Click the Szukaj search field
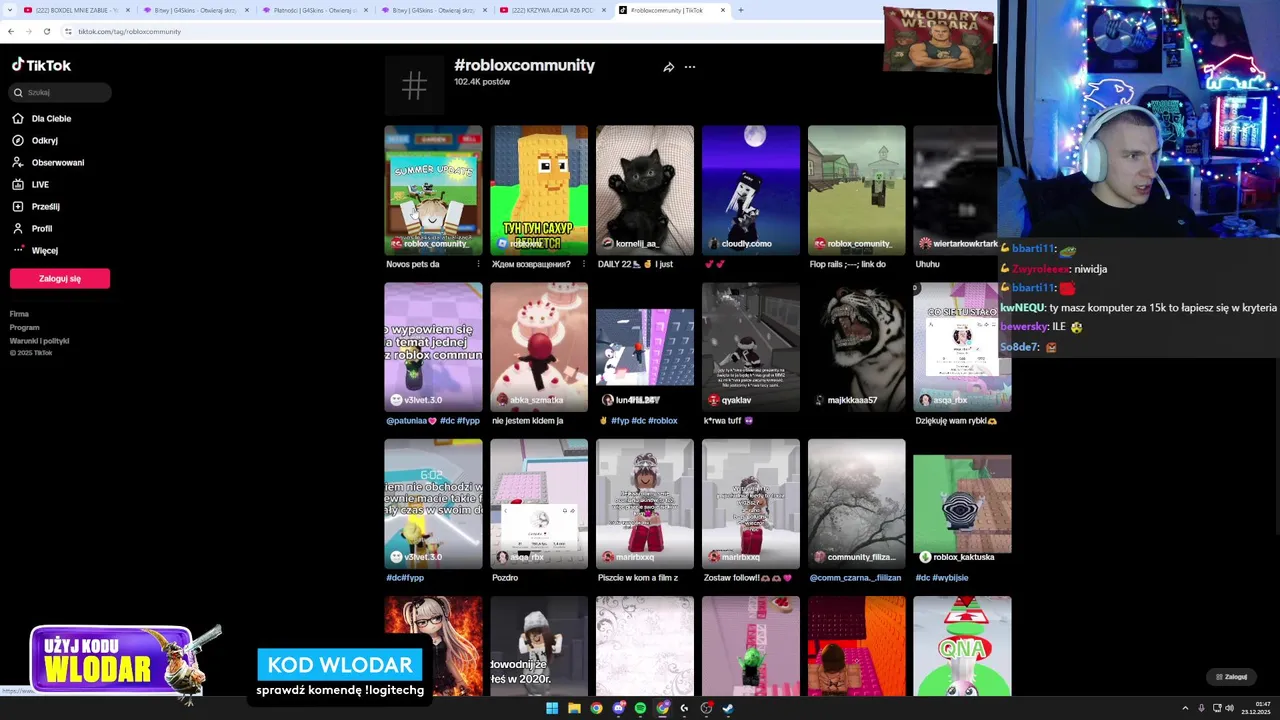Viewport: 1280px width, 720px height. [61, 92]
